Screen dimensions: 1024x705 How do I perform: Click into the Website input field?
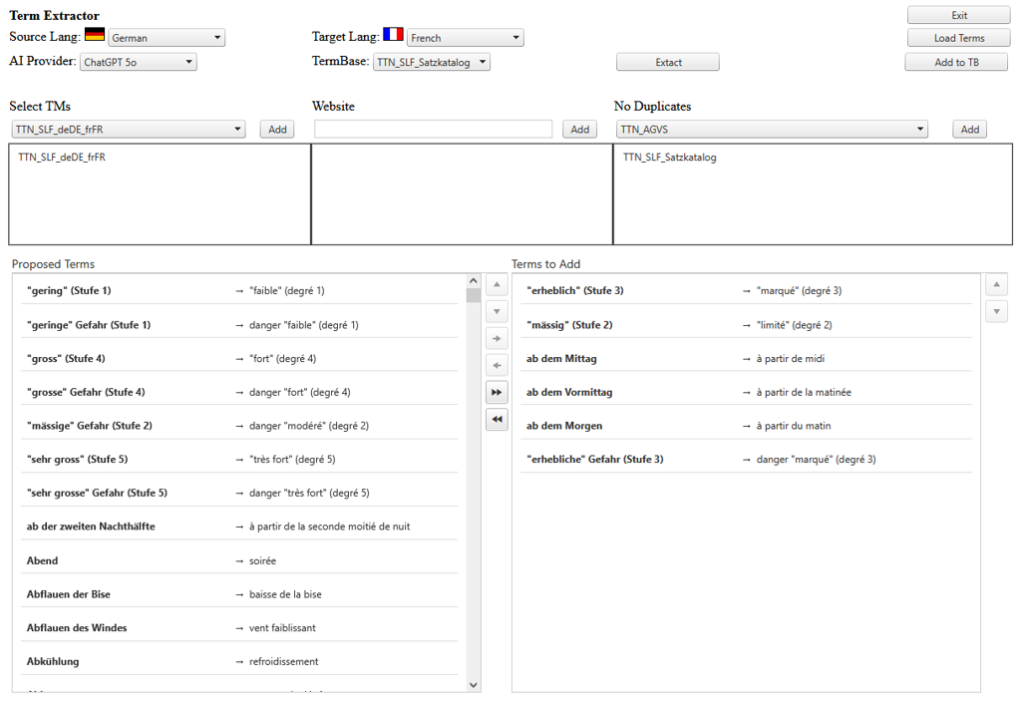click(433, 129)
